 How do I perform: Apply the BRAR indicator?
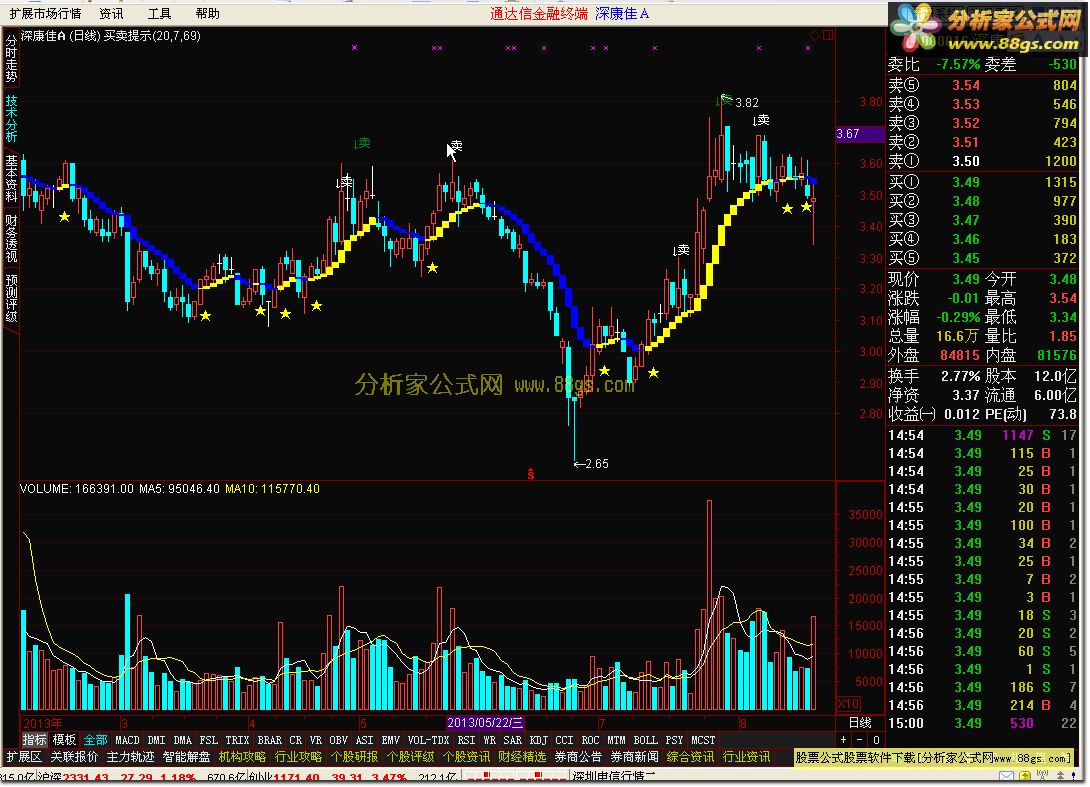269,740
